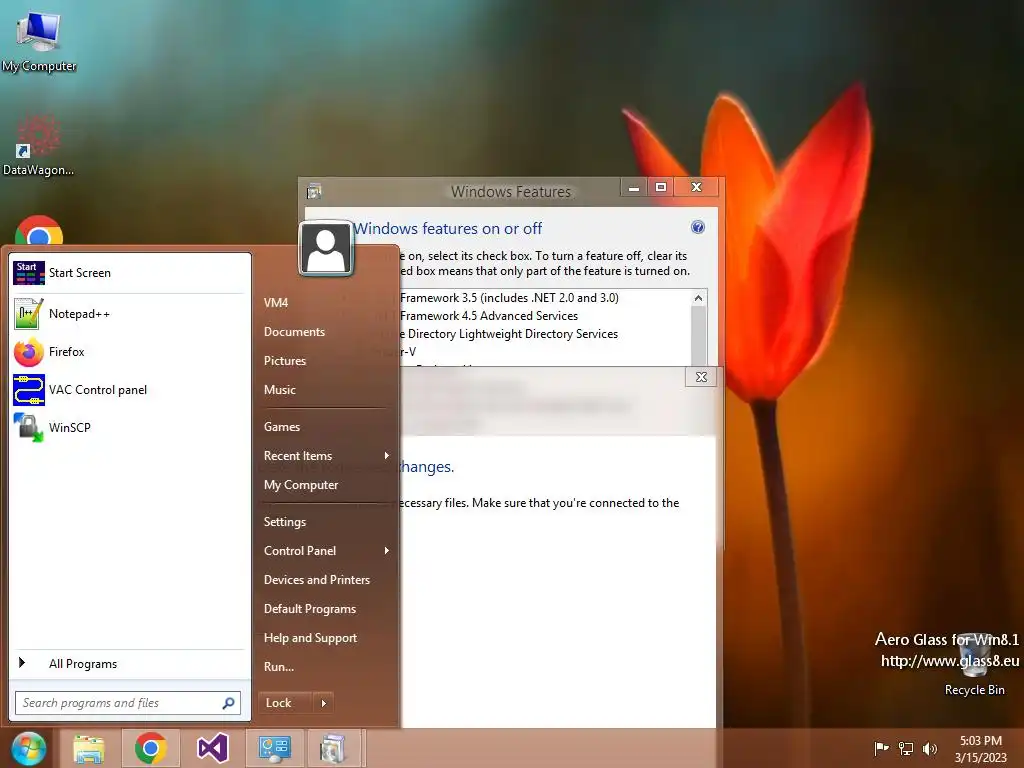This screenshot has width=1024, height=768.
Task: Click the search magnifier icon
Action: (228, 703)
